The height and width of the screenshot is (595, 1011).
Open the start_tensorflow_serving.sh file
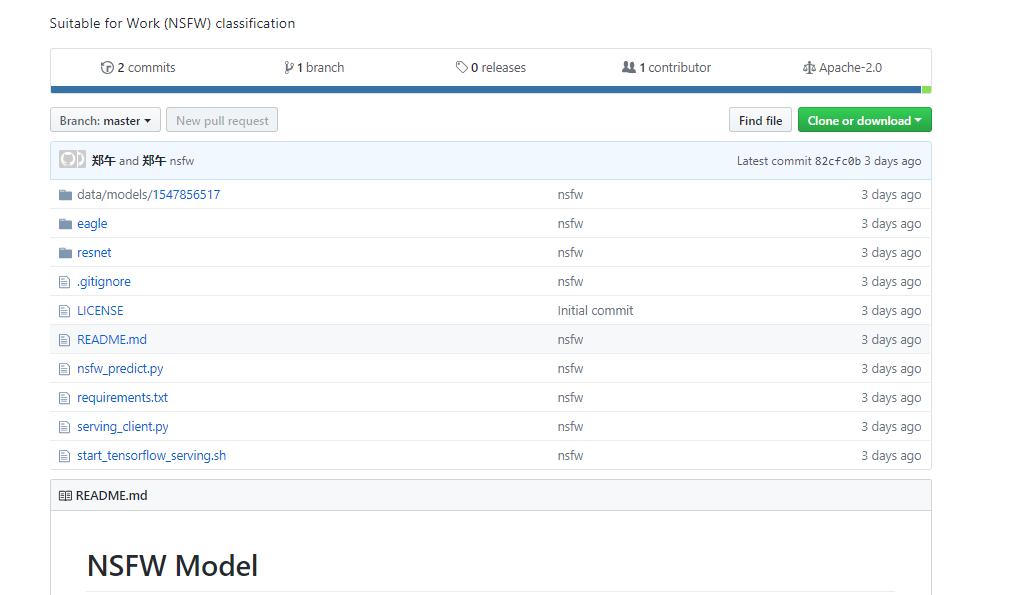(152, 456)
